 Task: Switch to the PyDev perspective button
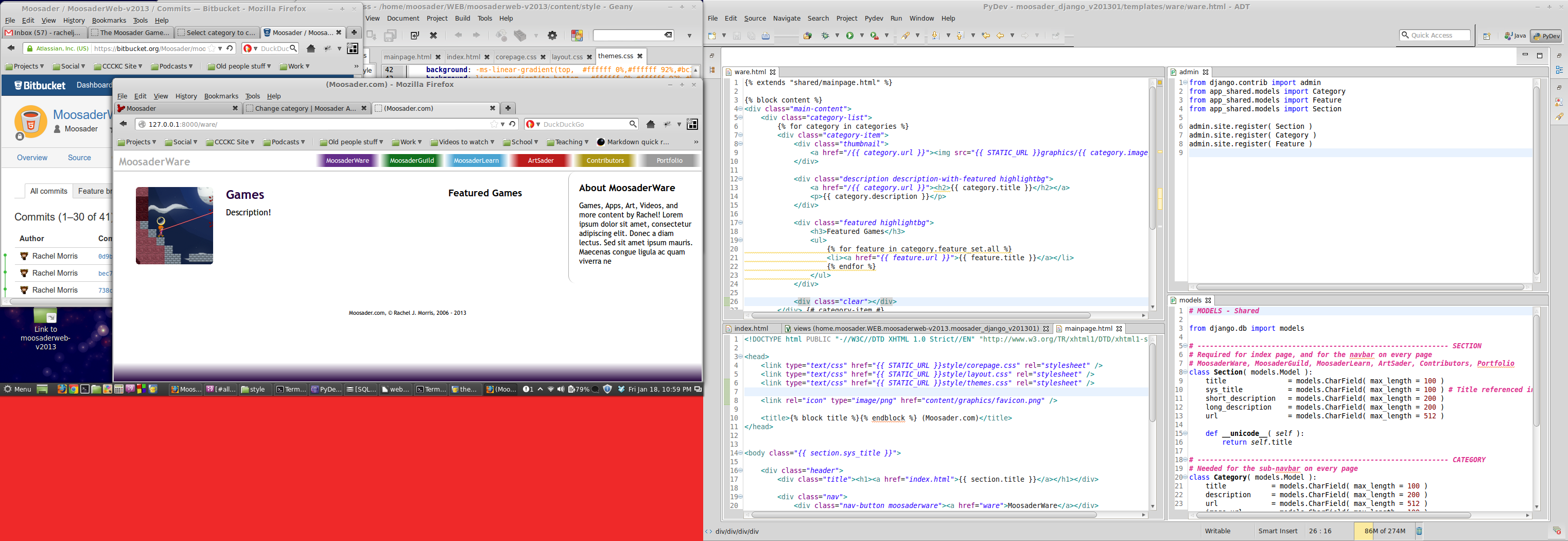coord(1545,36)
